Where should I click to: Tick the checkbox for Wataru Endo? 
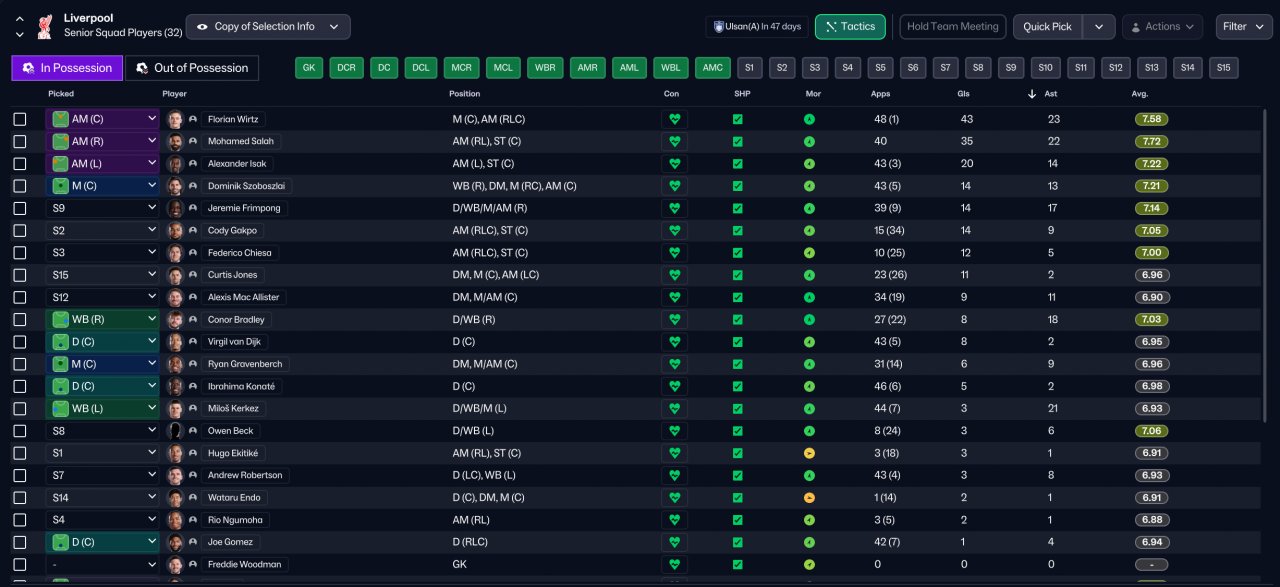20,498
